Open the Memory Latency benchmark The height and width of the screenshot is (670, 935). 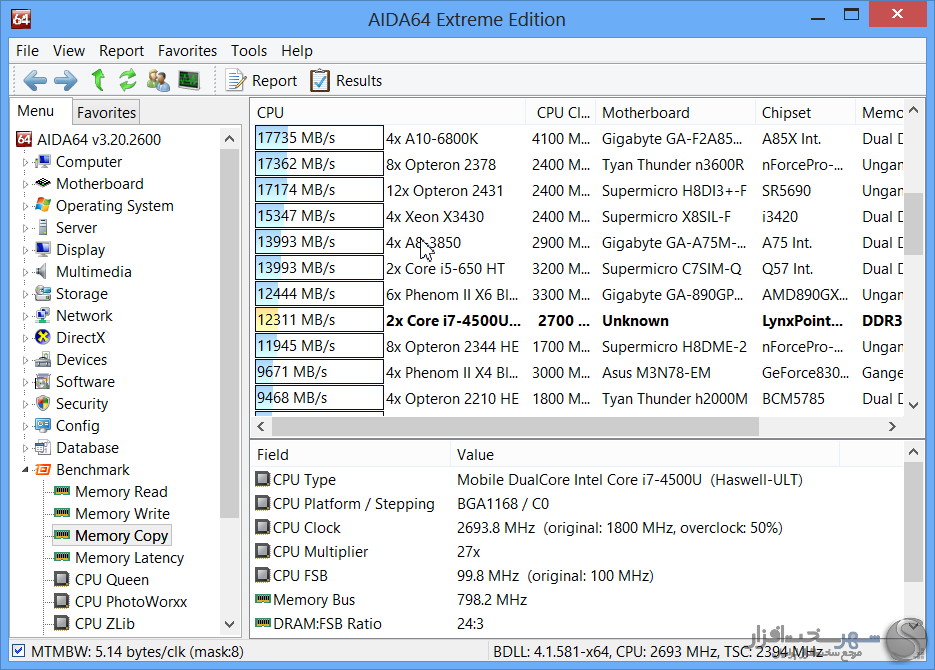[129, 558]
